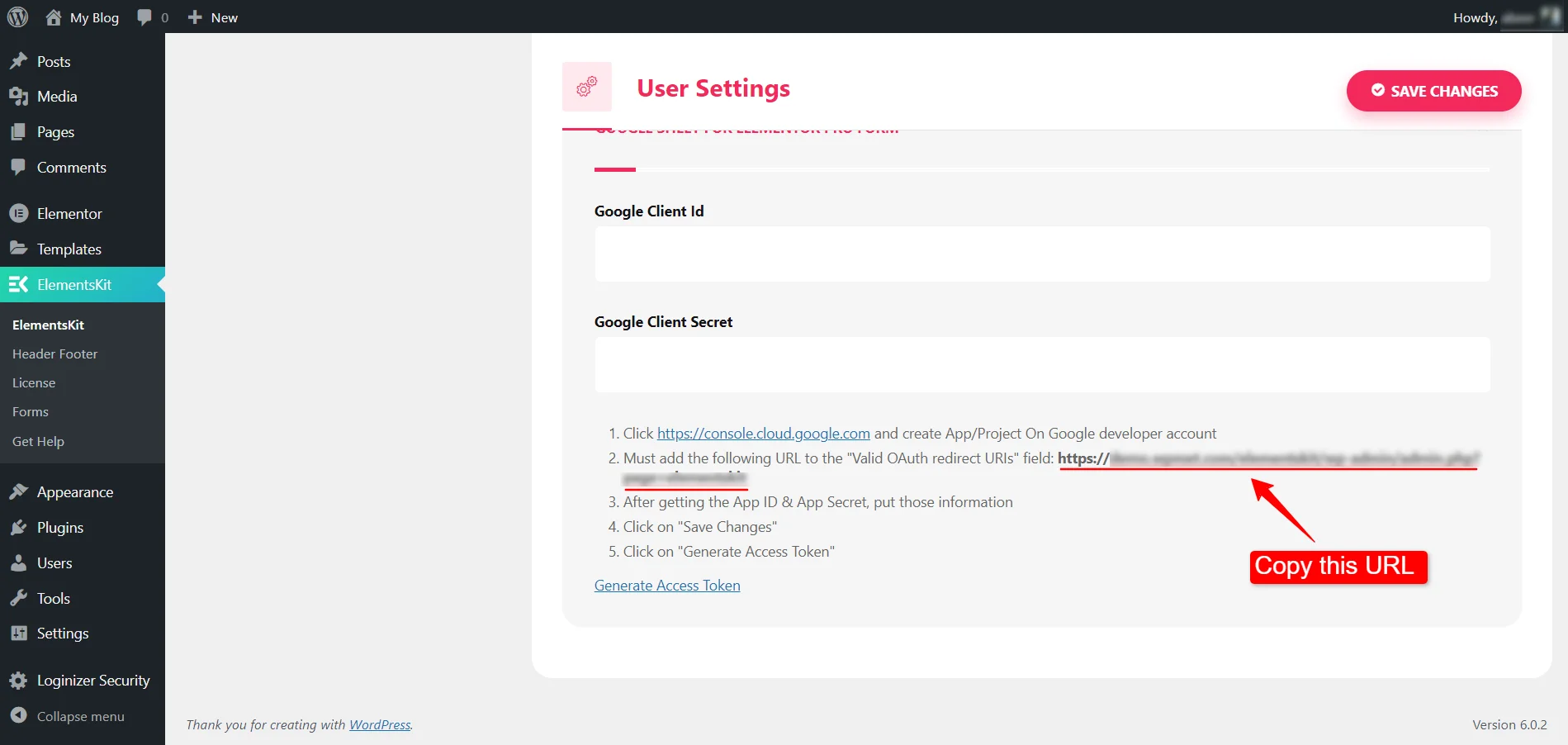Open Posts via pushpin icon

click(x=18, y=61)
